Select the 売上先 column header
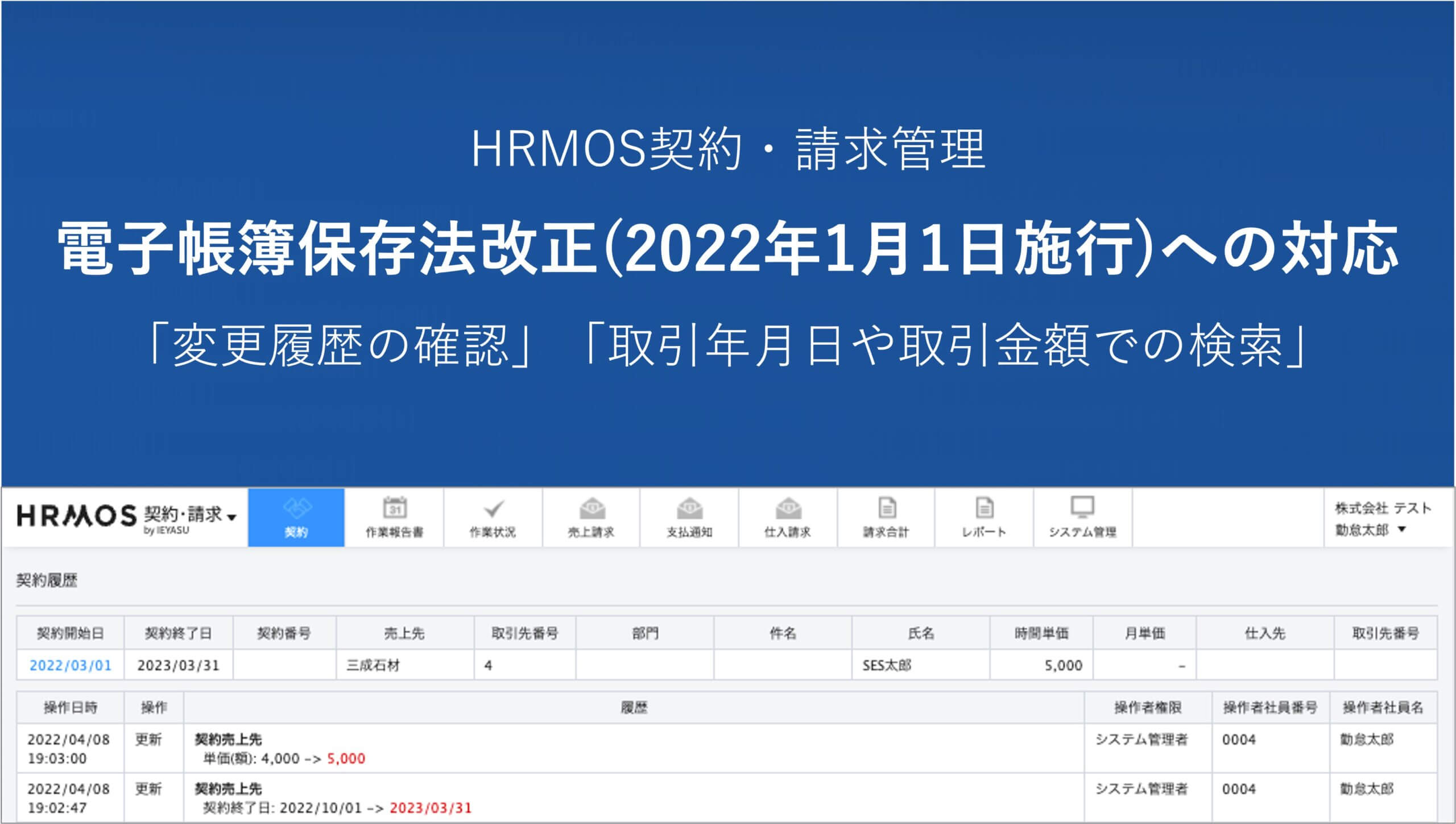1456x824 pixels. 405,633
